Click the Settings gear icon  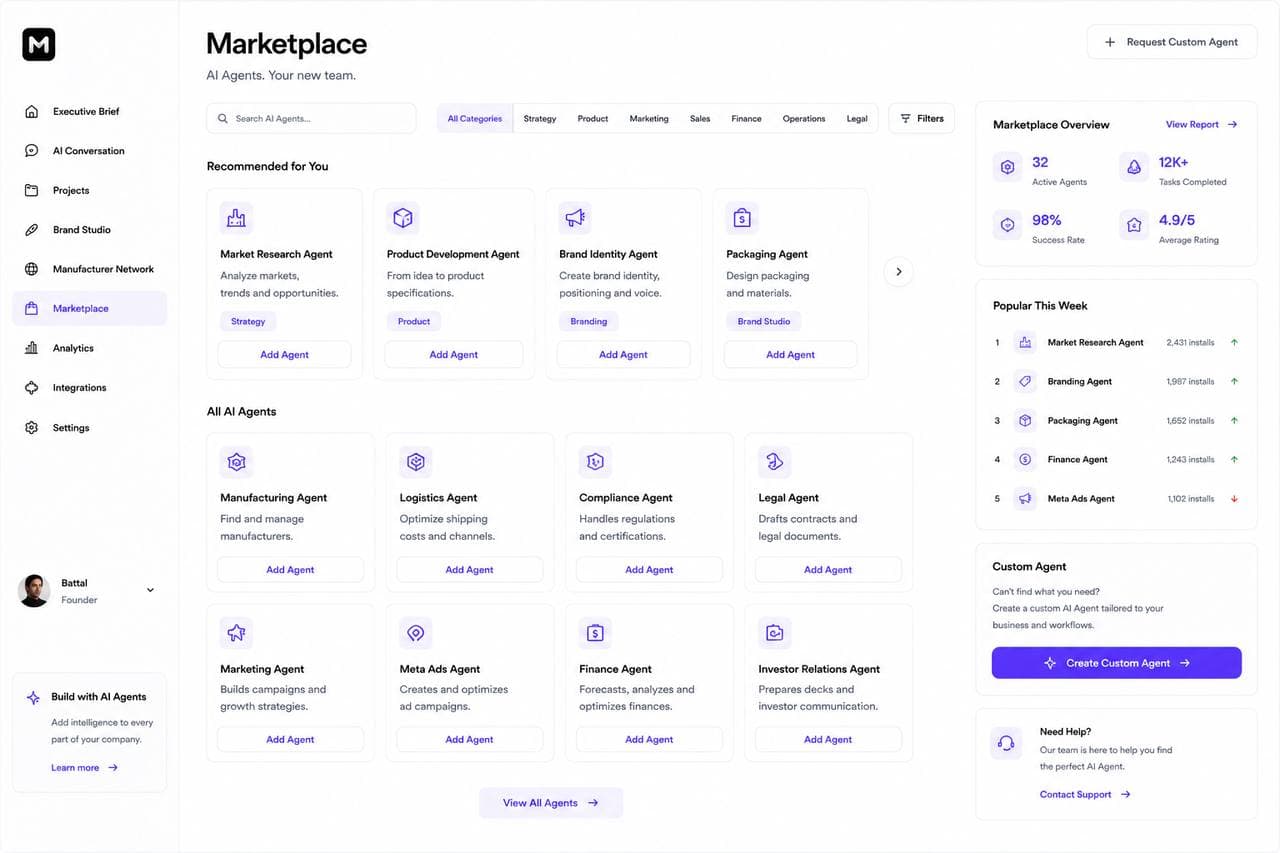tap(32, 428)
